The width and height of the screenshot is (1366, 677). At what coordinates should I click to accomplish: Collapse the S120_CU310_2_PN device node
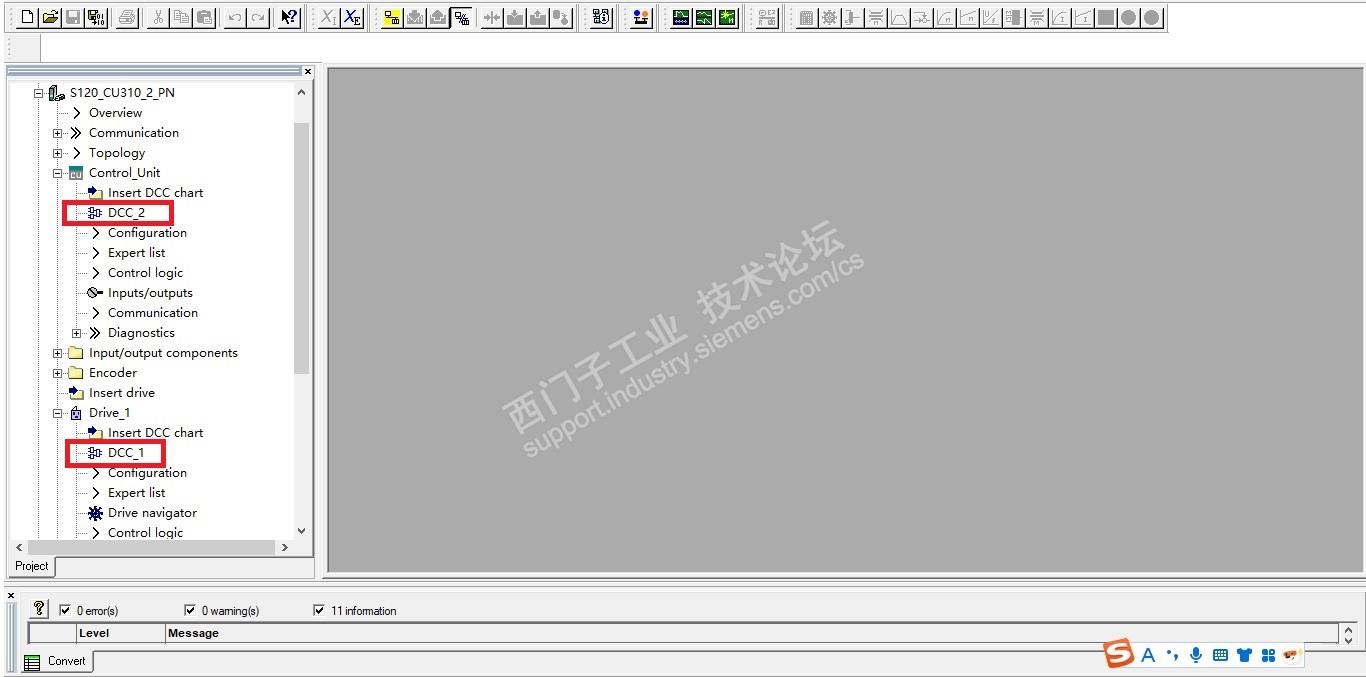[39, 93]
